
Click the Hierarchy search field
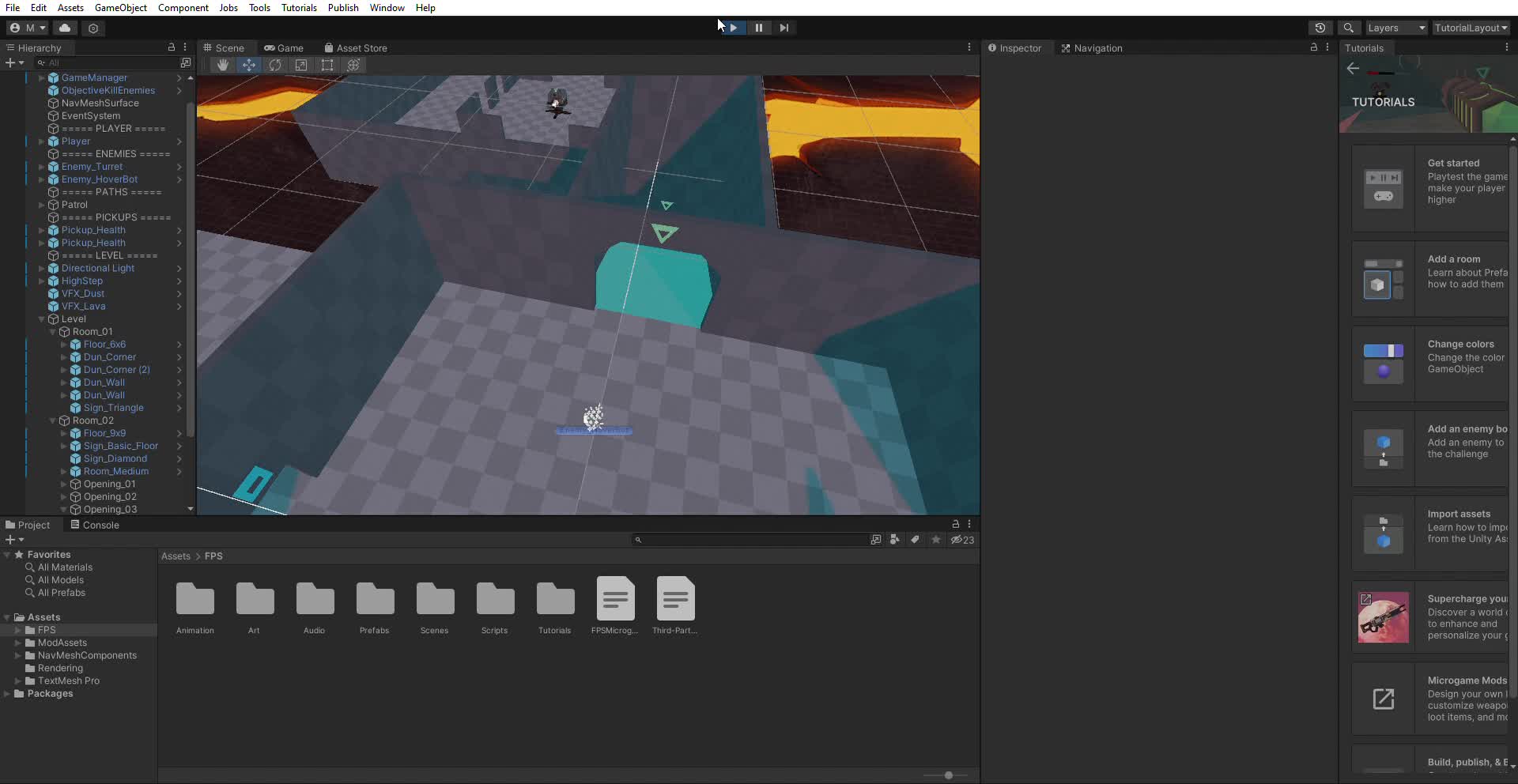[106, 62]
